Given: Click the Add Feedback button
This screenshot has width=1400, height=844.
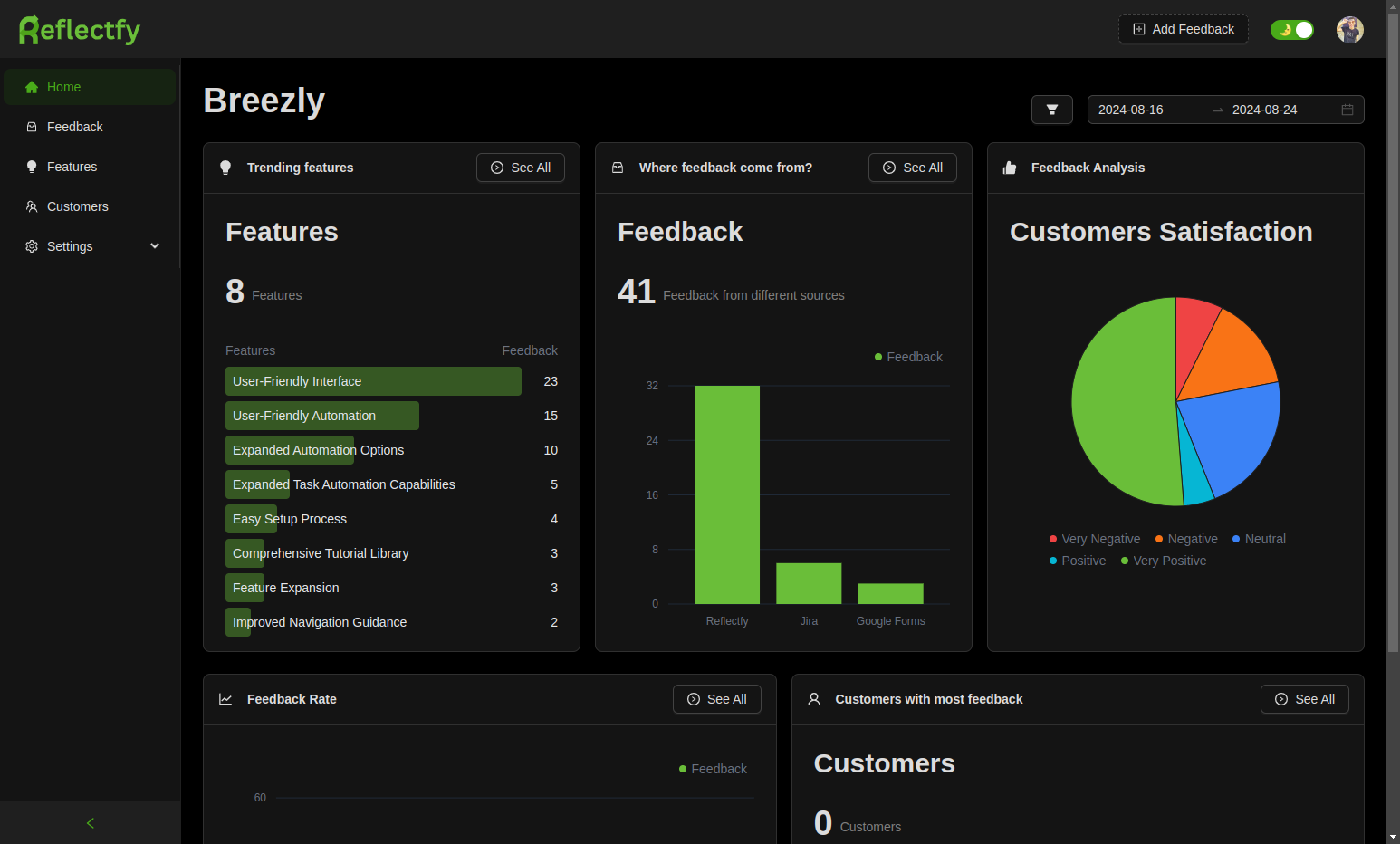Looking at the screenshot, I should point(1184,29).
